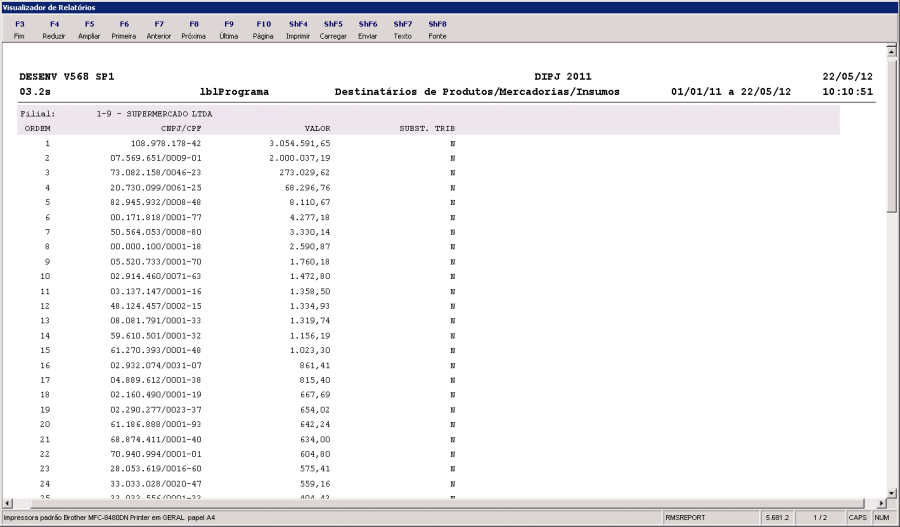Click value 273.029,62
The height and width of the screenshot is (527, 900).
[305, 173]
